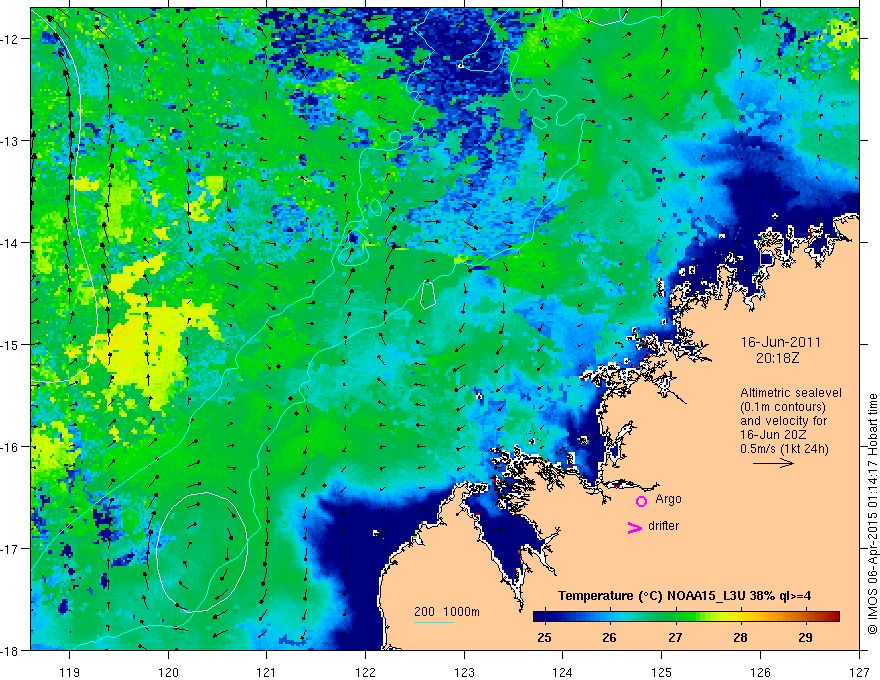
Task: Click the 'and velocity for' text
Action: [x=783, y=421]
